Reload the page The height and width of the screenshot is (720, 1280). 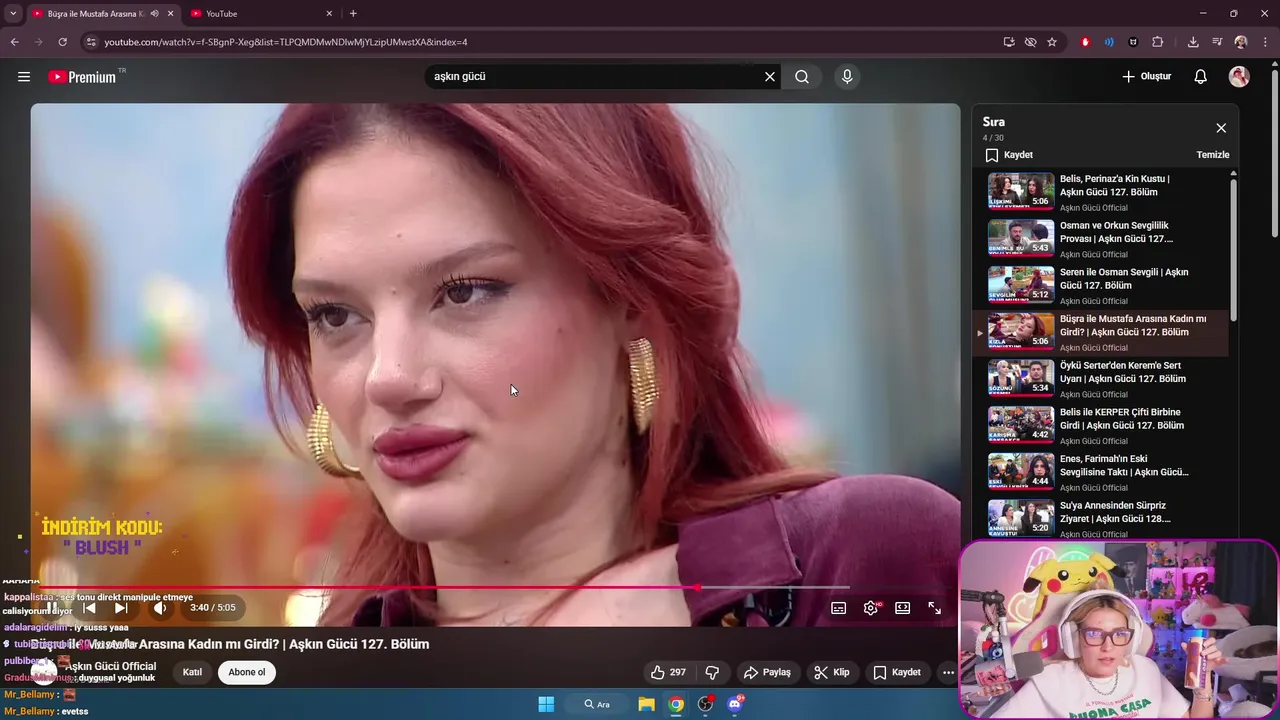pyautogui.click(x=62, y=42)
